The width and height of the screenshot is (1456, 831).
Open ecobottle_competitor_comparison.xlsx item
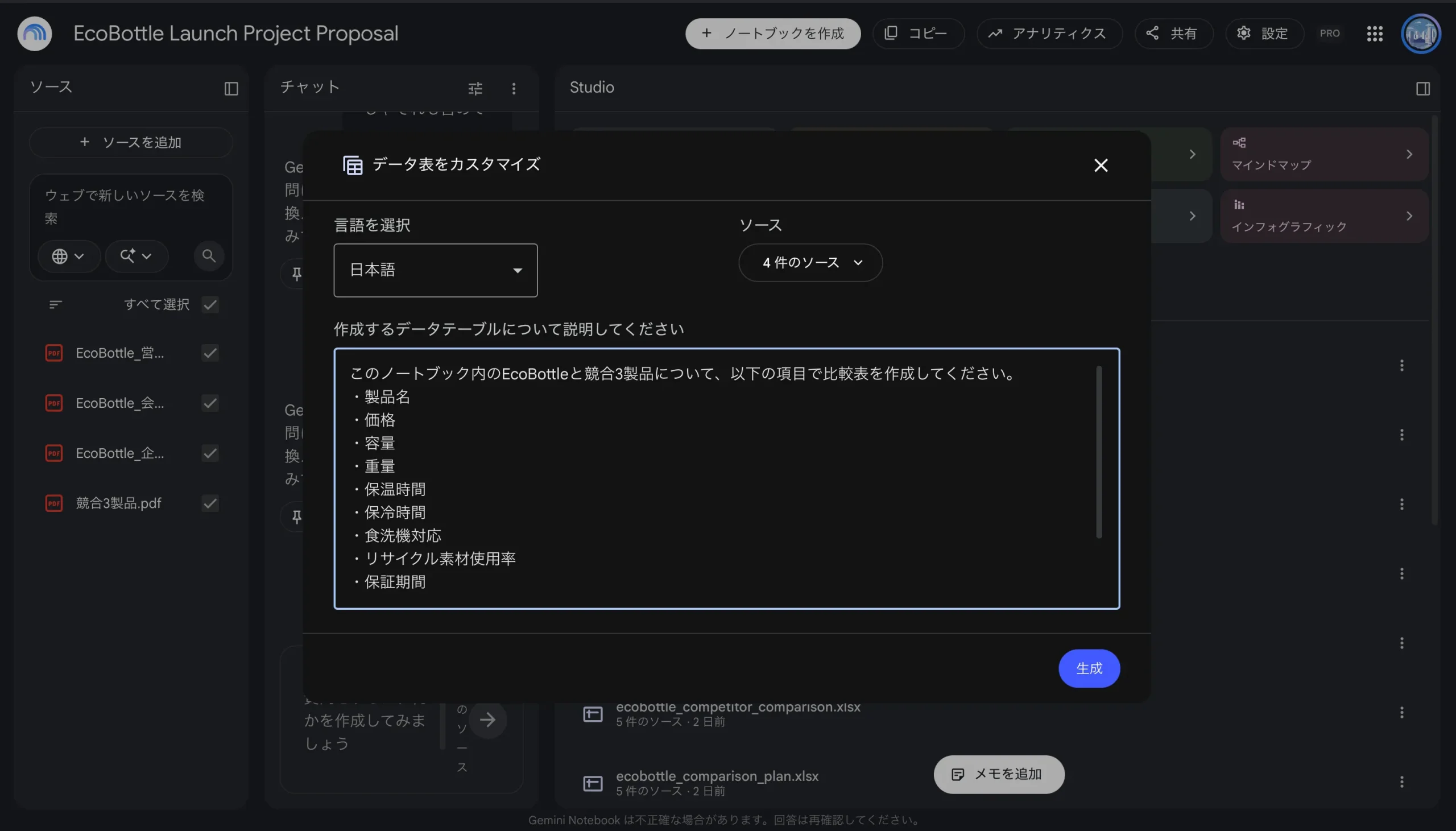click(738, 713)
